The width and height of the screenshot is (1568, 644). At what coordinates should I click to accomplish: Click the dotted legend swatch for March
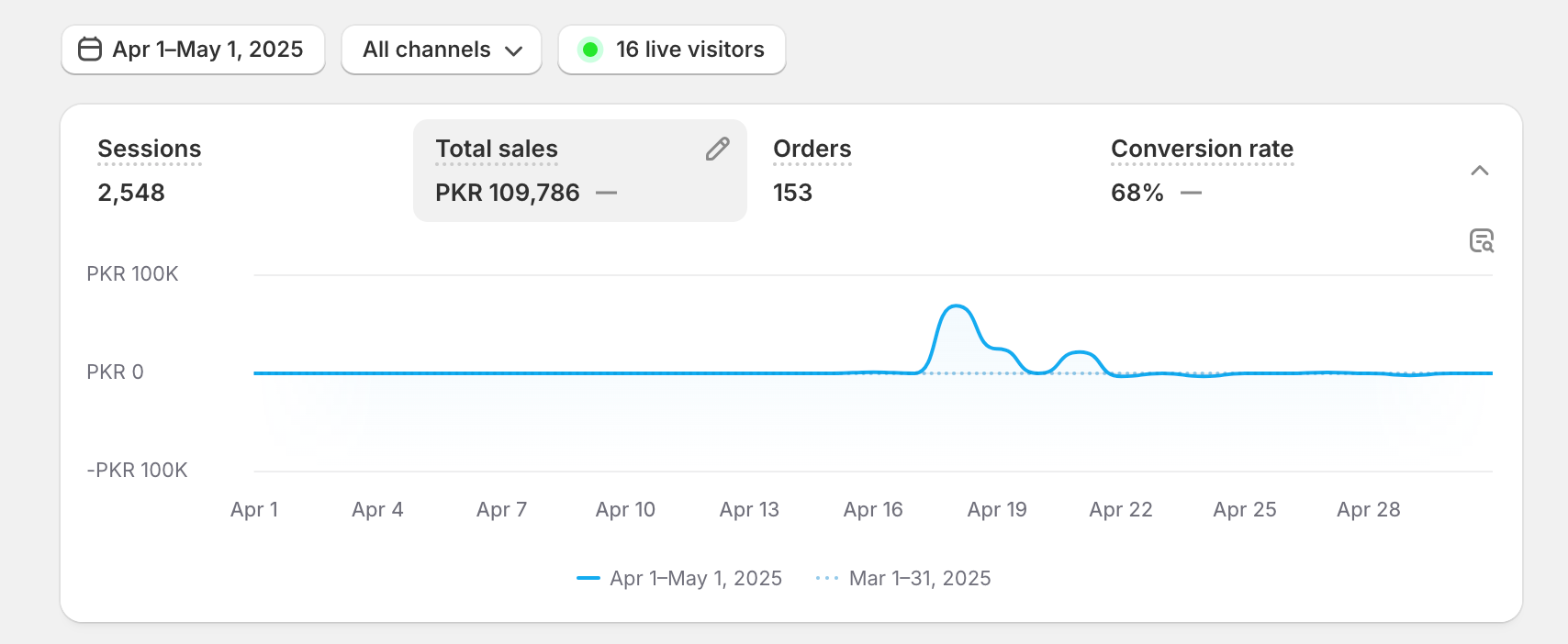pos(826,578)
